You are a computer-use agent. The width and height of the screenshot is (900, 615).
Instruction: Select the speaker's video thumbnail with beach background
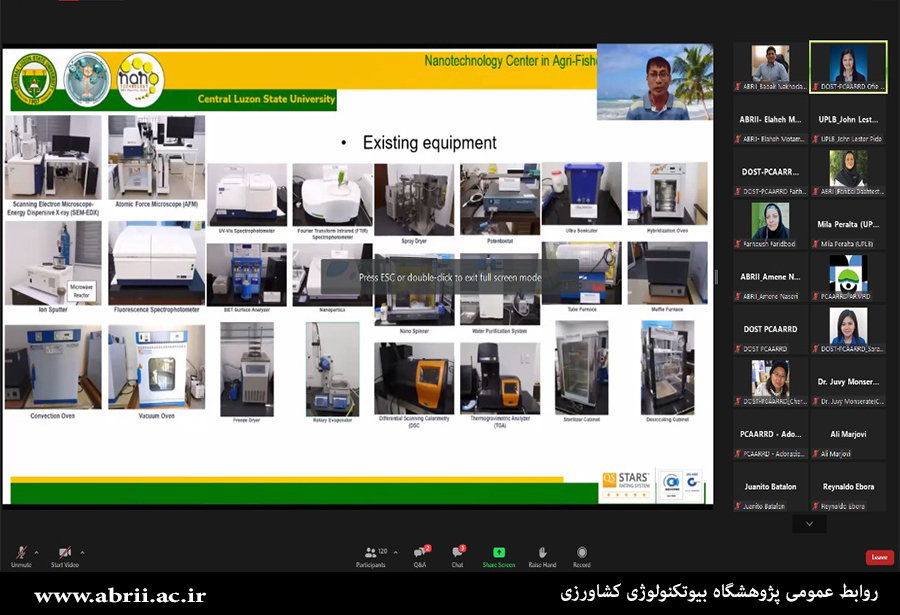[655, 82]
